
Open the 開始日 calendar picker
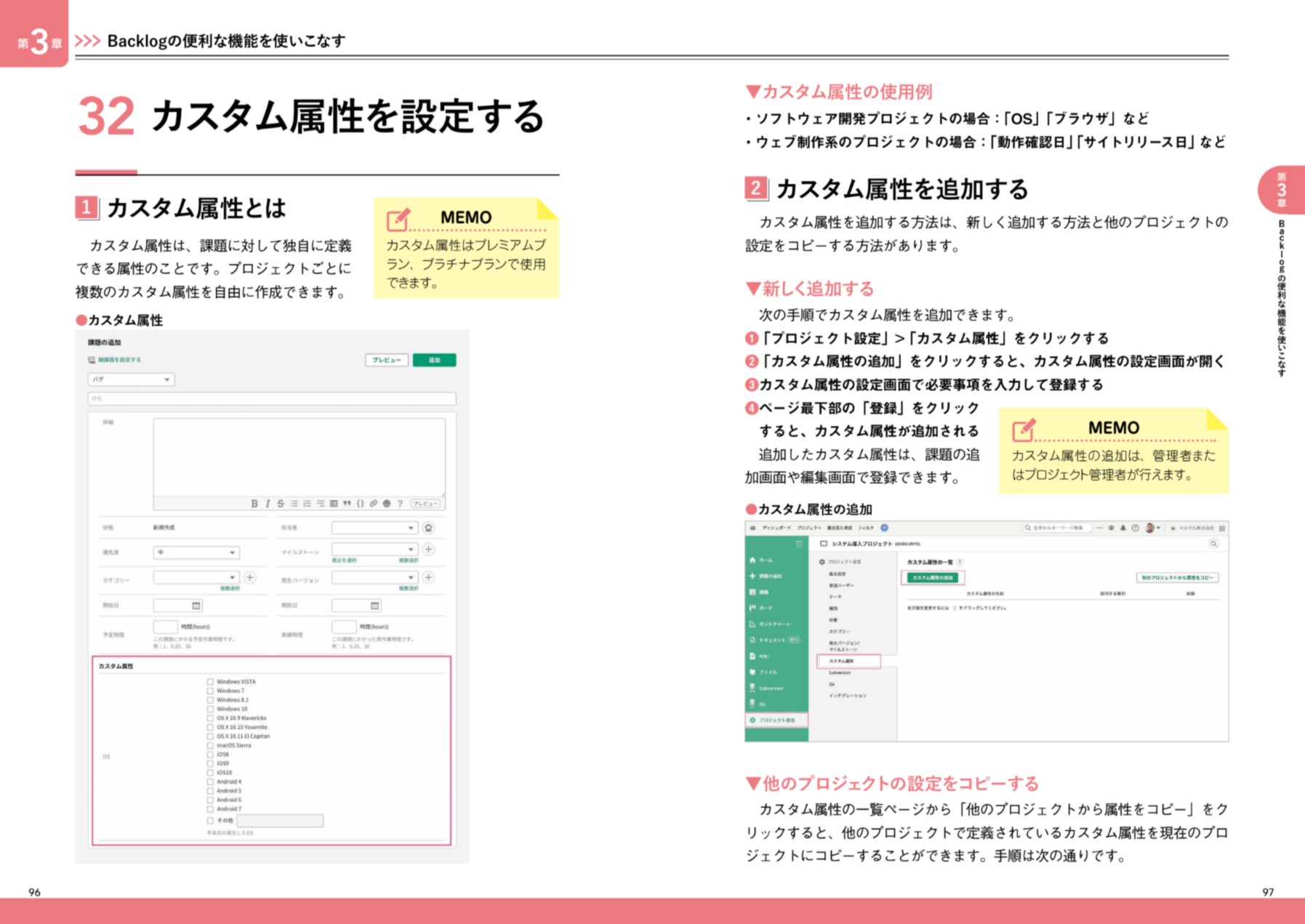point(196,605)
